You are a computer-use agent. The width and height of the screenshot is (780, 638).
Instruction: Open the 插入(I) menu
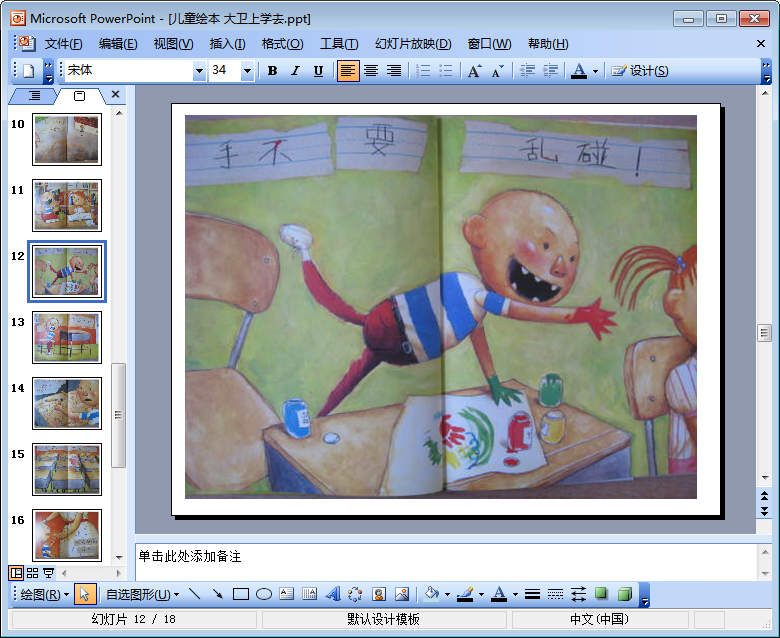coord(227,44)
